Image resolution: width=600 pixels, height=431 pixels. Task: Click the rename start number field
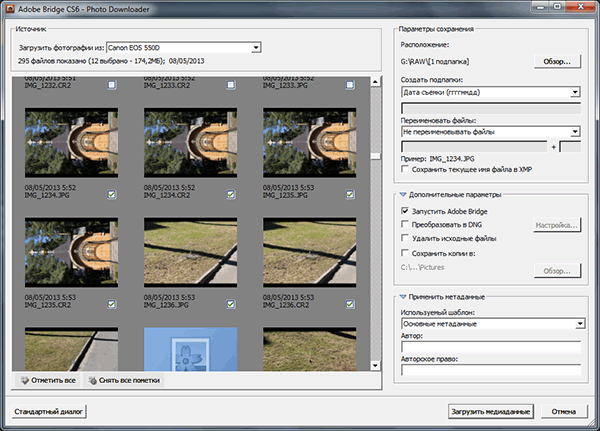coord(570,147)
